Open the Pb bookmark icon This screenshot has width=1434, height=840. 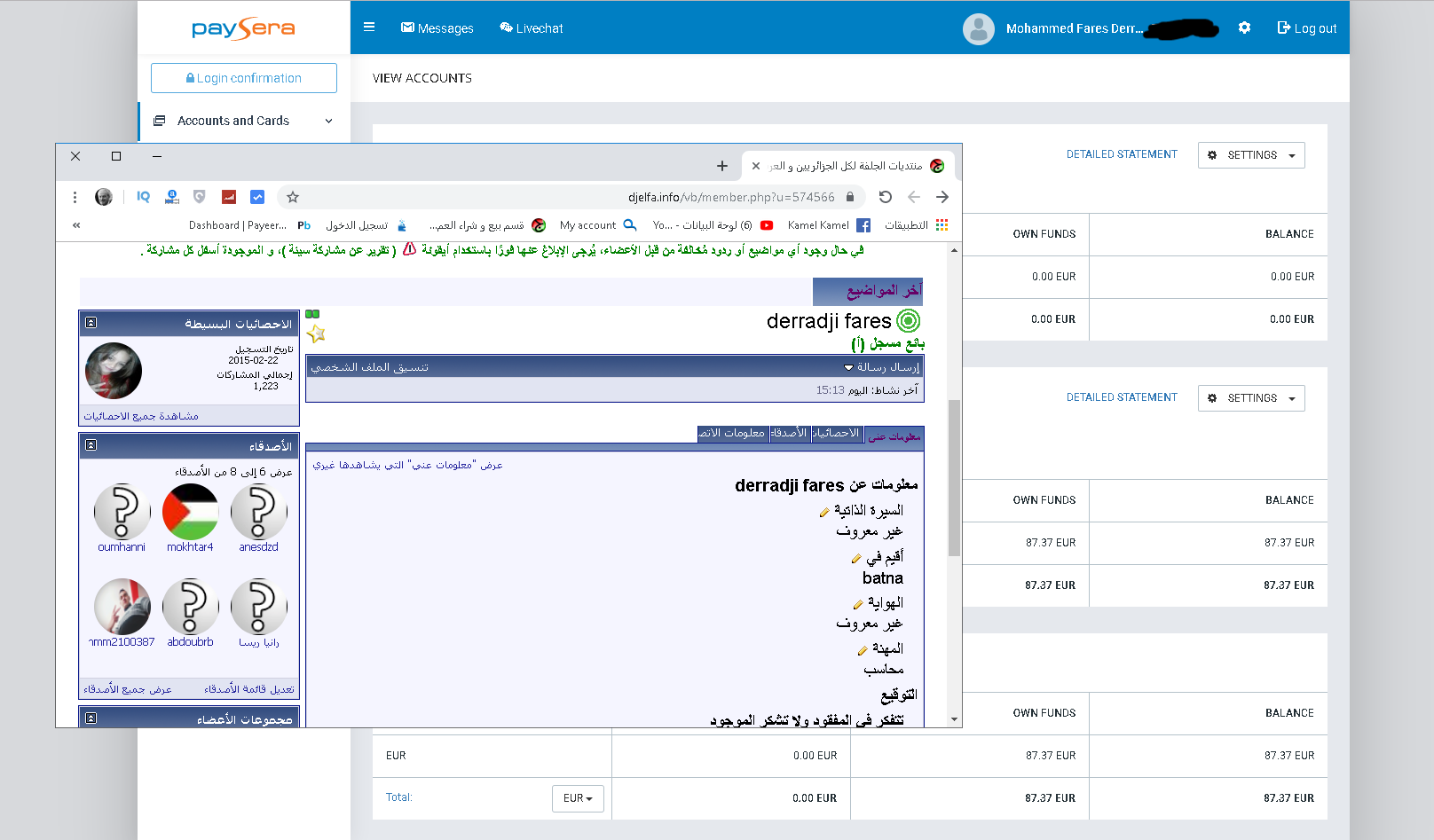304,225
